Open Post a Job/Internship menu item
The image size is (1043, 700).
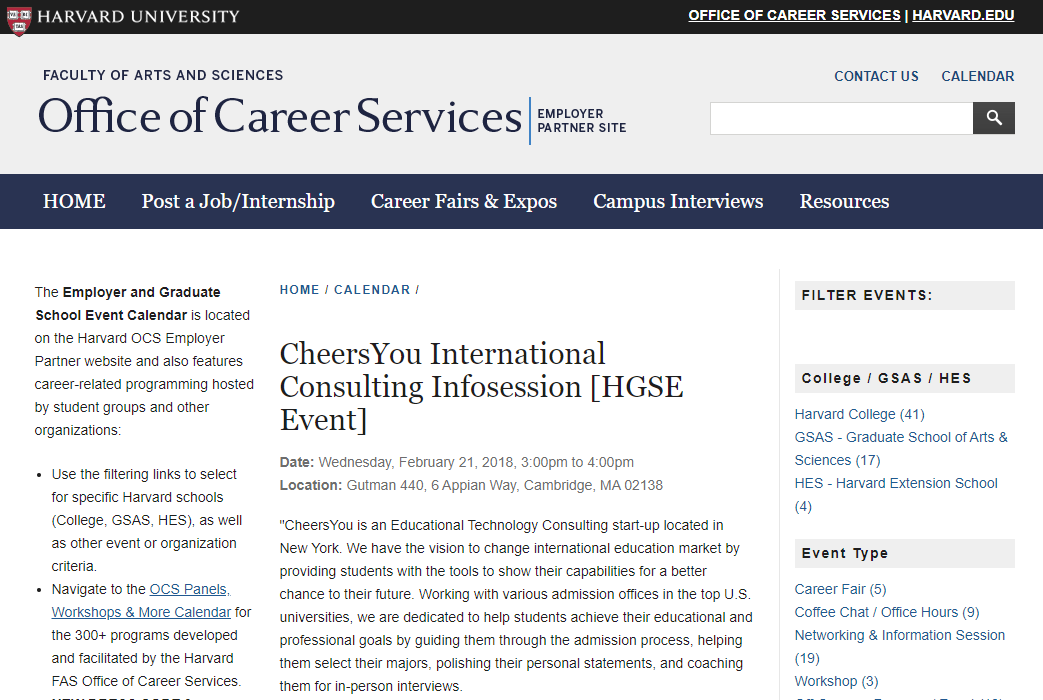click(x=238, y=201)
